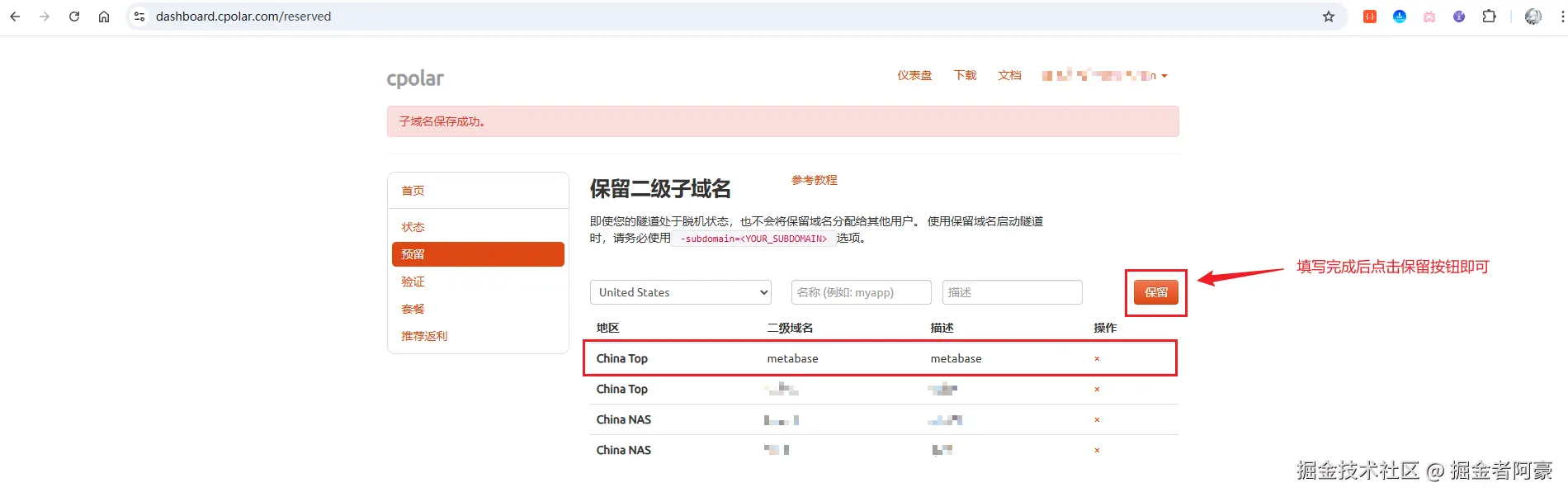Click China Top in the metabase row
The height and width of the screenshot is (497, 1568).
pyautogui.click(x=622, y=358)
